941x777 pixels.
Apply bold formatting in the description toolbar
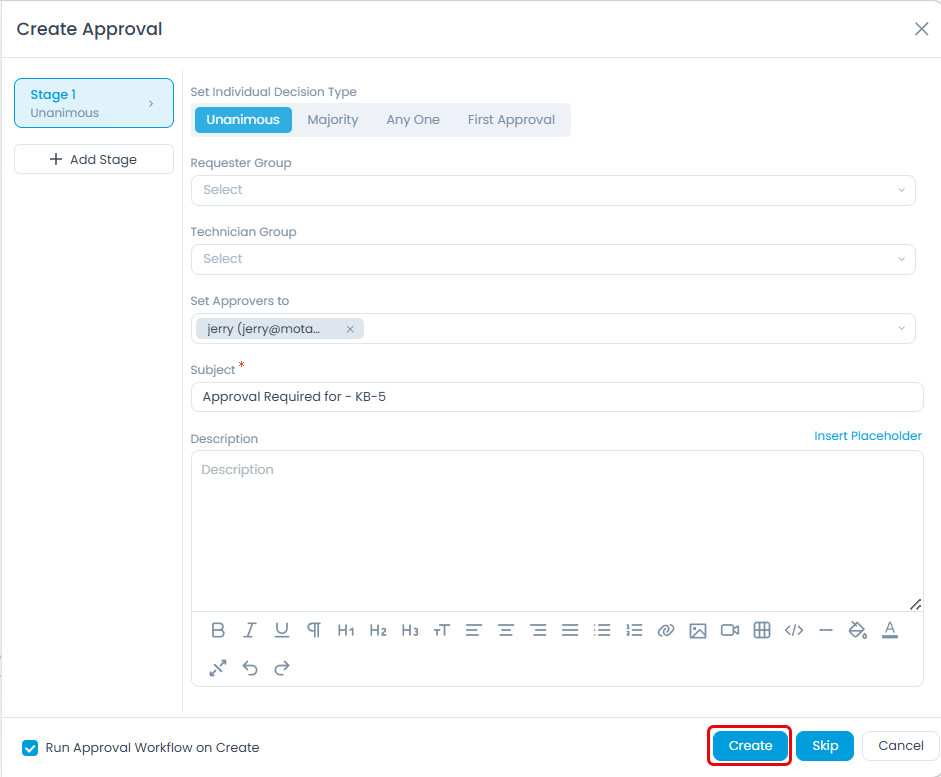[218, 630]
